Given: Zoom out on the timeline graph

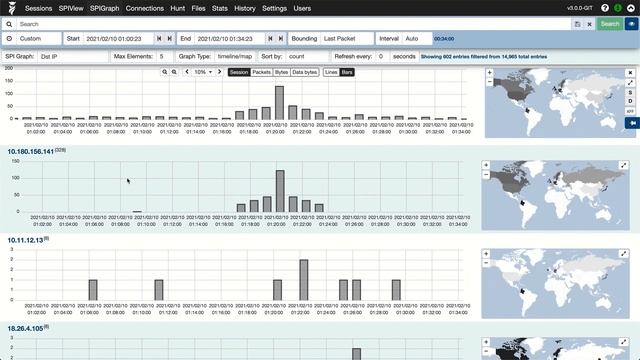Looking at the screenshot, I should pos(174,72).
